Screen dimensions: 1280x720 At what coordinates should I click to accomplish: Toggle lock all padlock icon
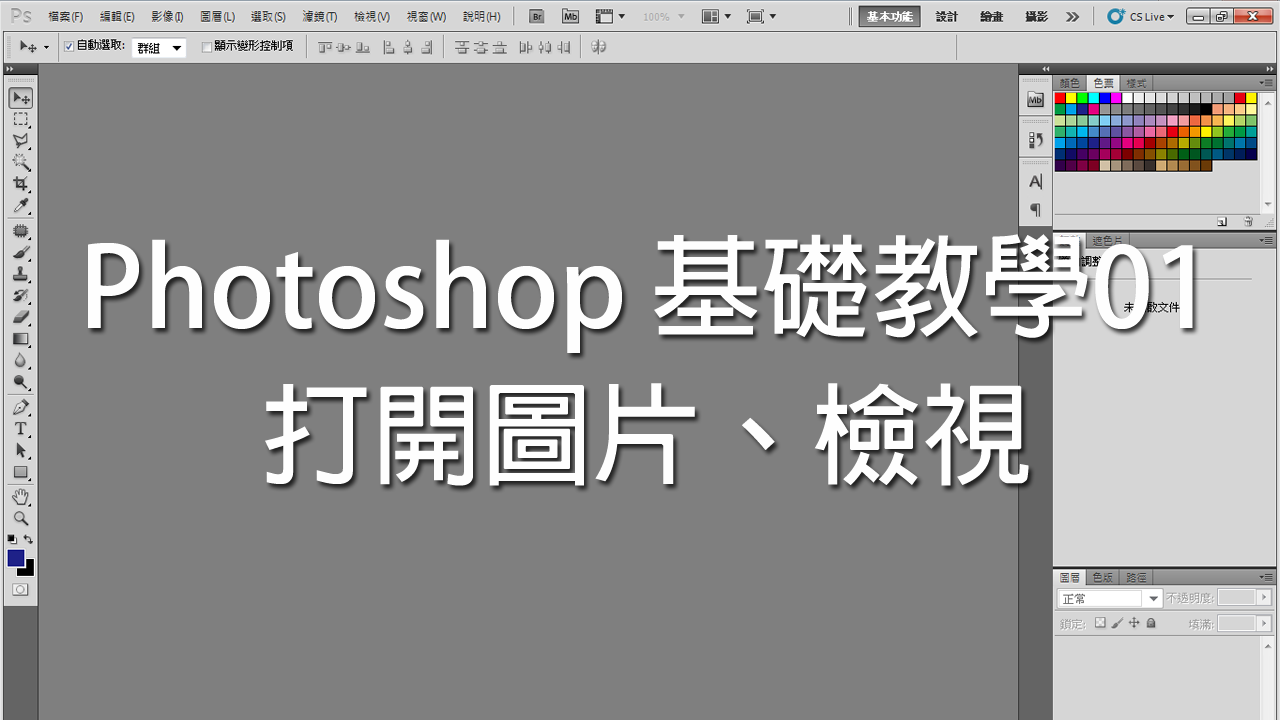coord(1151,623)
